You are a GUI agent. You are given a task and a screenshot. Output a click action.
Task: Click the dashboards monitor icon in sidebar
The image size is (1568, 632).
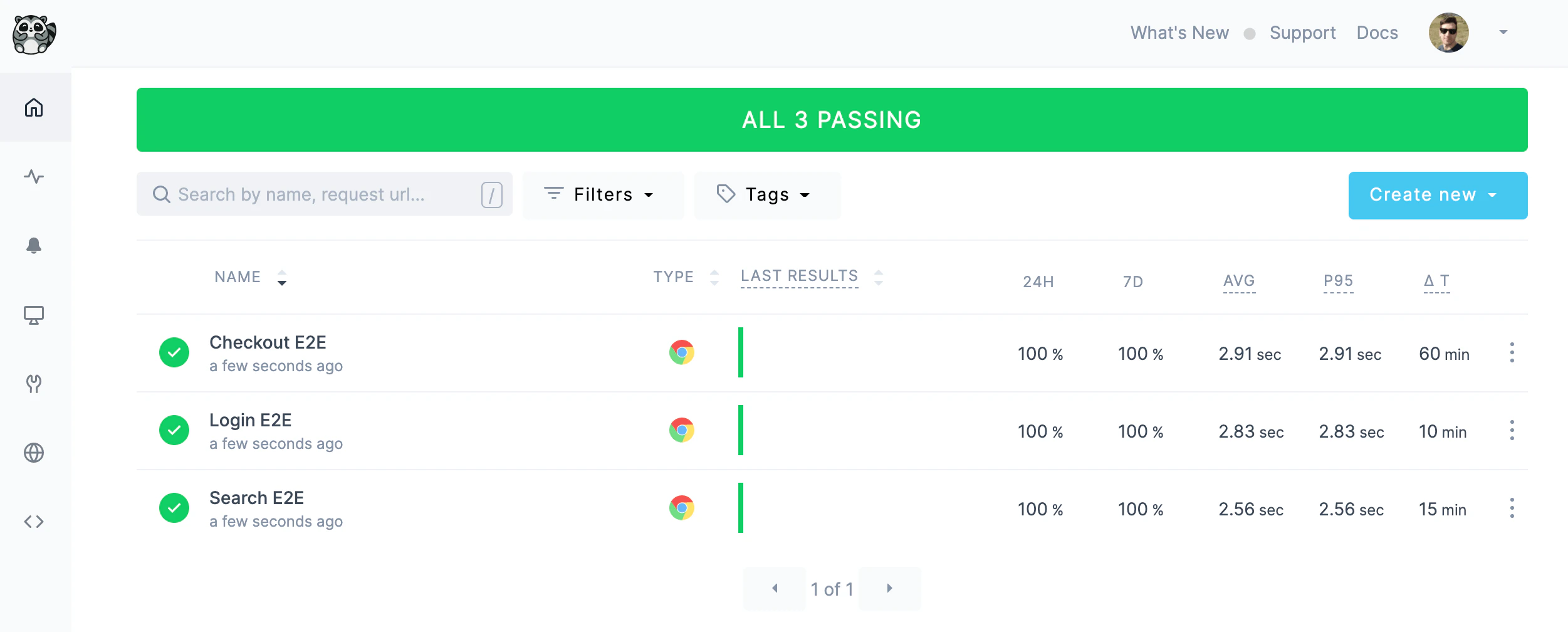click(x=34, y=315)
